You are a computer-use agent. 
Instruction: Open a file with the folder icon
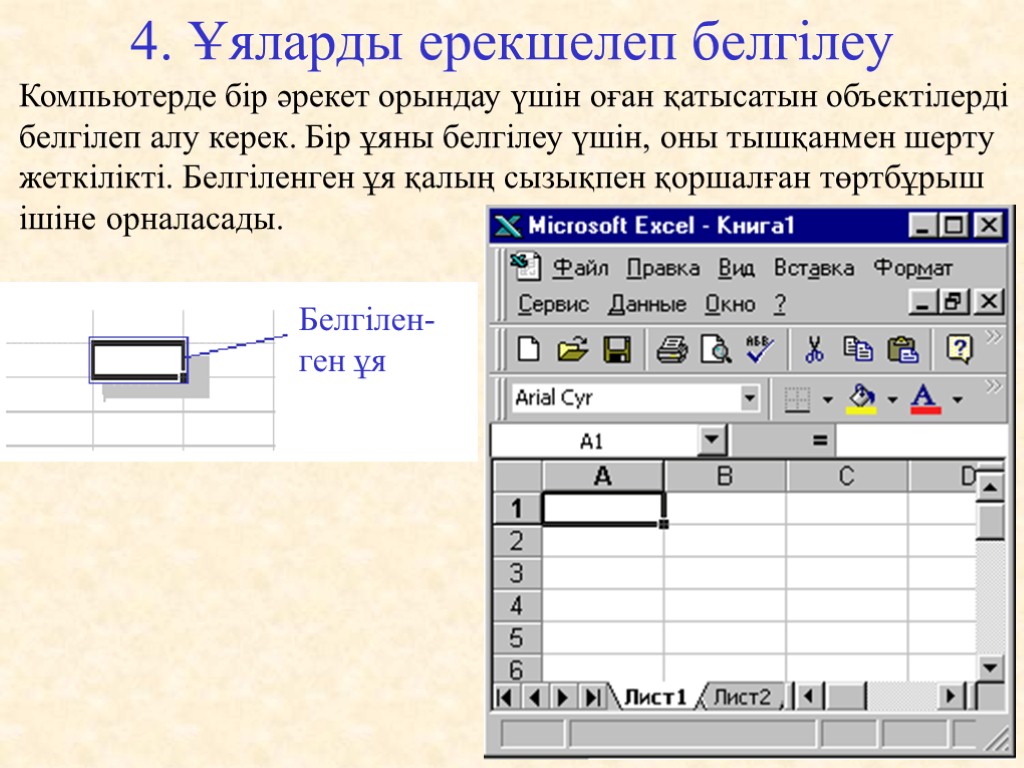click(x=573, y=349)
